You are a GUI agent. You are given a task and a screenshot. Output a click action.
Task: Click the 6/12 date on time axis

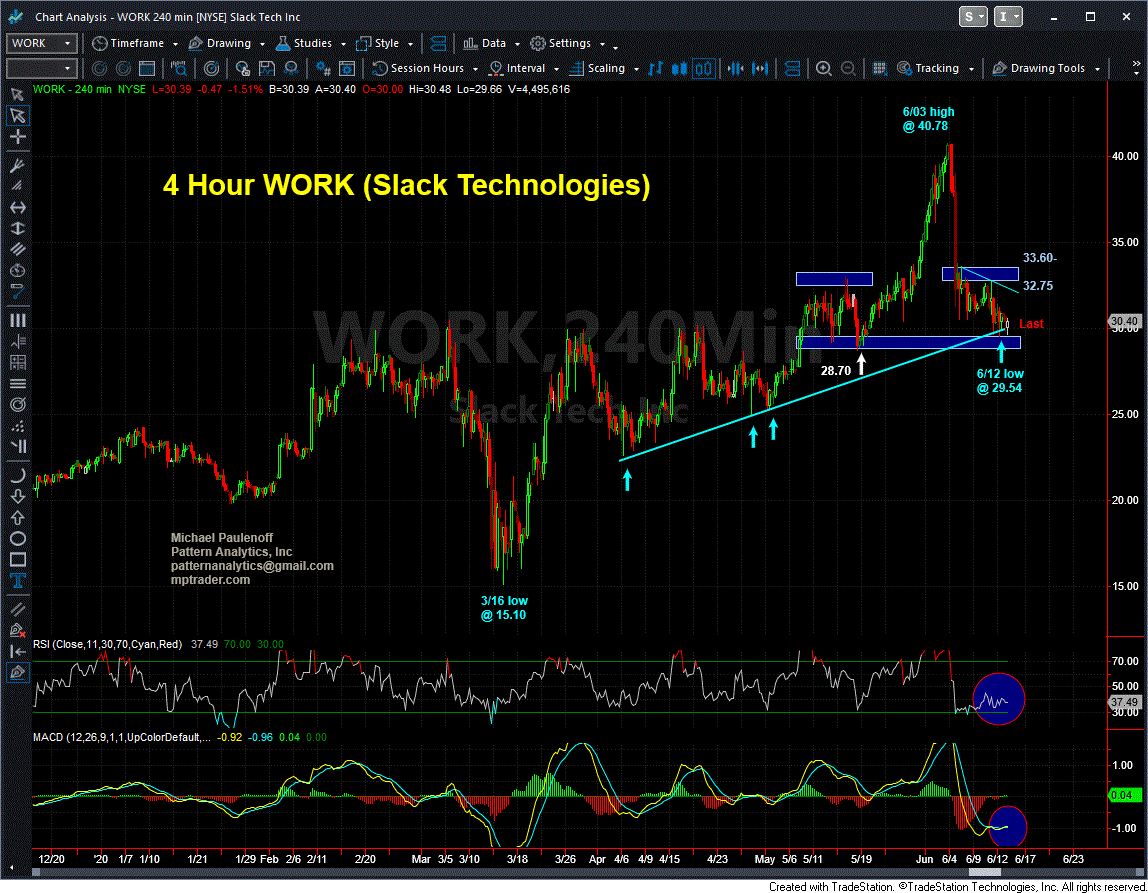997,859
